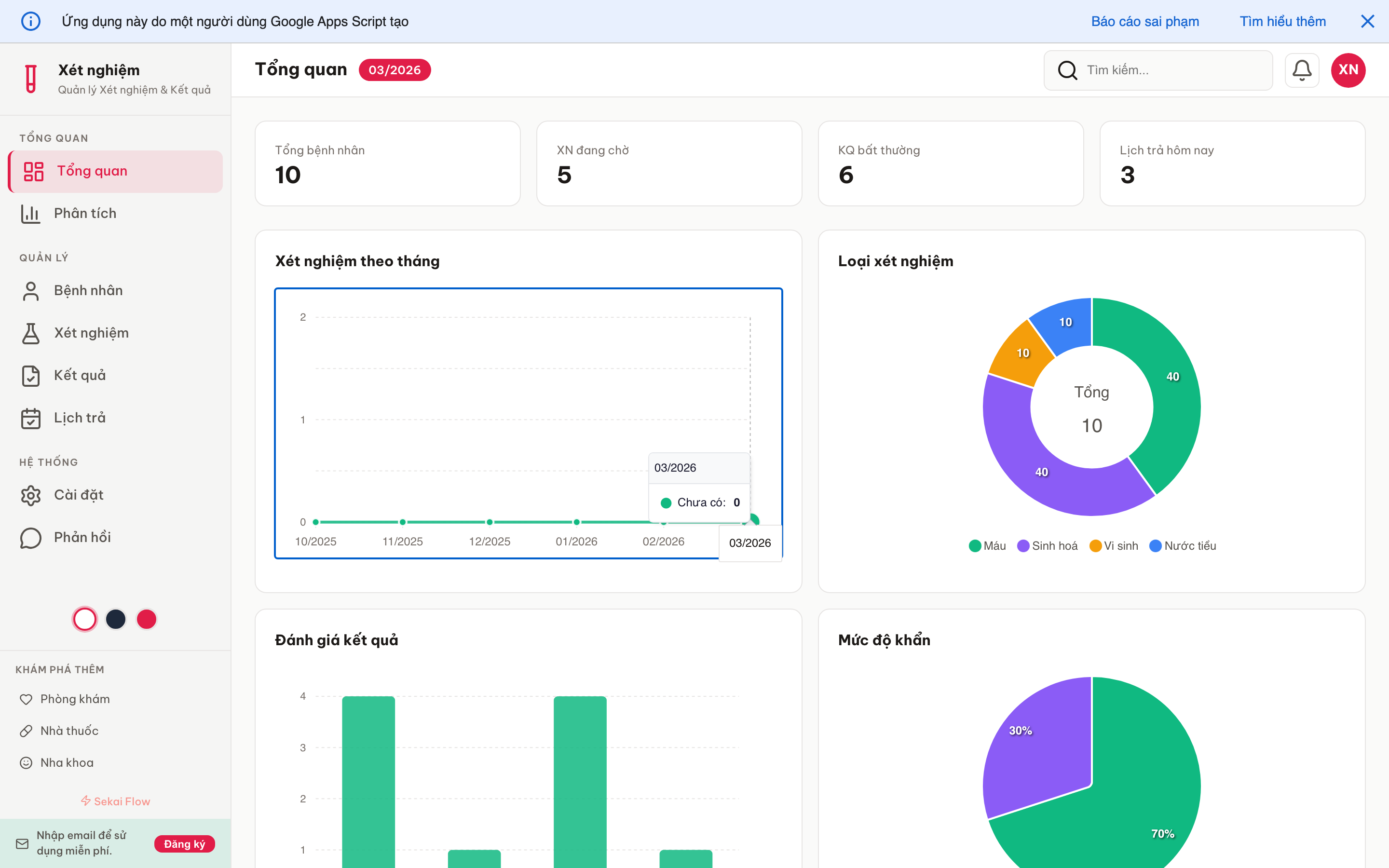Open the Phản hồi feedback panel
1389x868 pixels.
tap(81, 537)
